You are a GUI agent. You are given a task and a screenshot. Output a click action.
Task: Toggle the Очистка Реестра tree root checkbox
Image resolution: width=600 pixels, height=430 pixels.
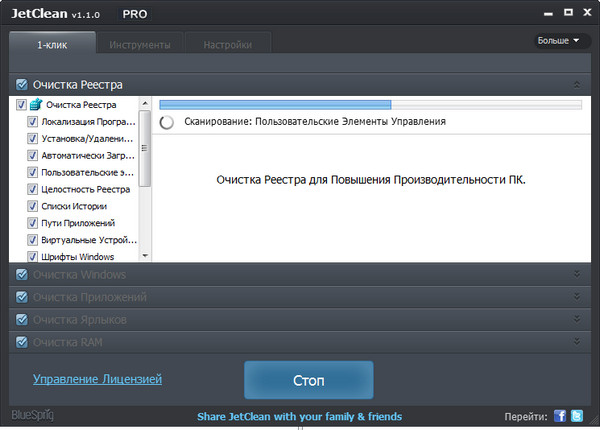pos(21,104)
